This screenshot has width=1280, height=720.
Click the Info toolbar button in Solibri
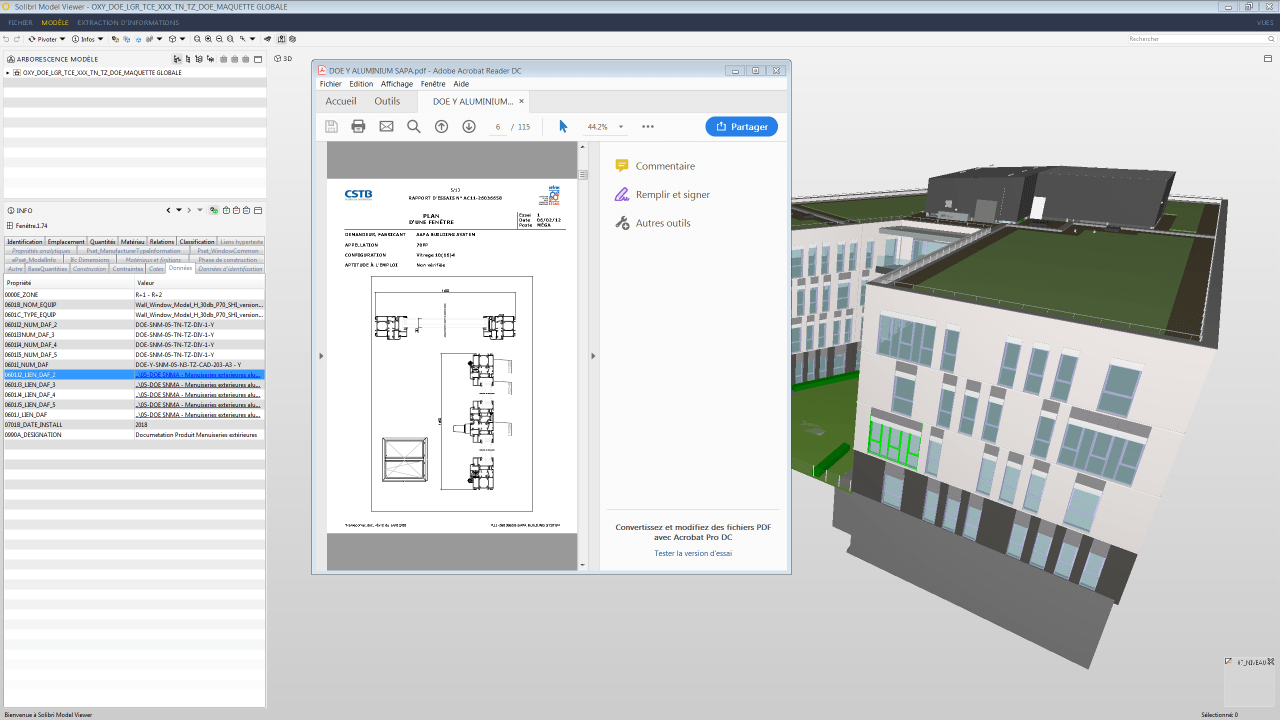(85, 39)
